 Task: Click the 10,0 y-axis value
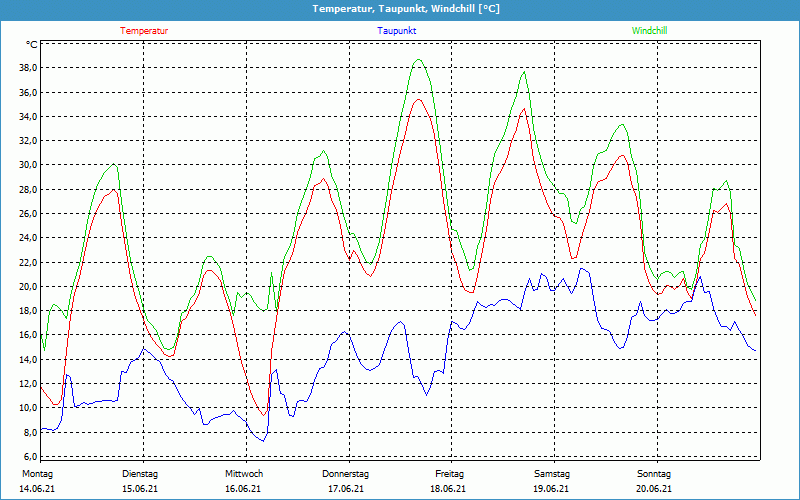point(28,407)
